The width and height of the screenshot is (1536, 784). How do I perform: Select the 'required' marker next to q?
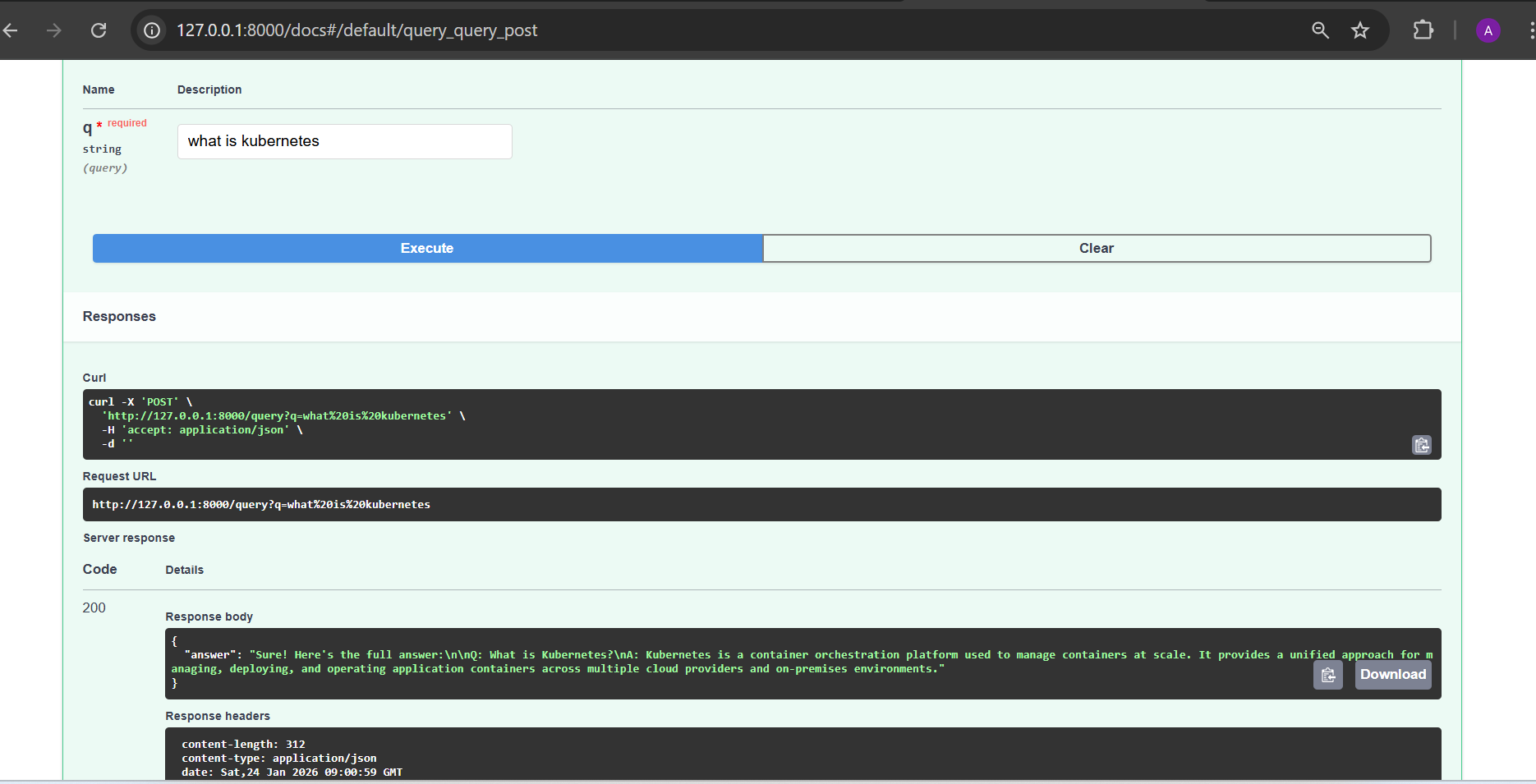pos(127,123)
